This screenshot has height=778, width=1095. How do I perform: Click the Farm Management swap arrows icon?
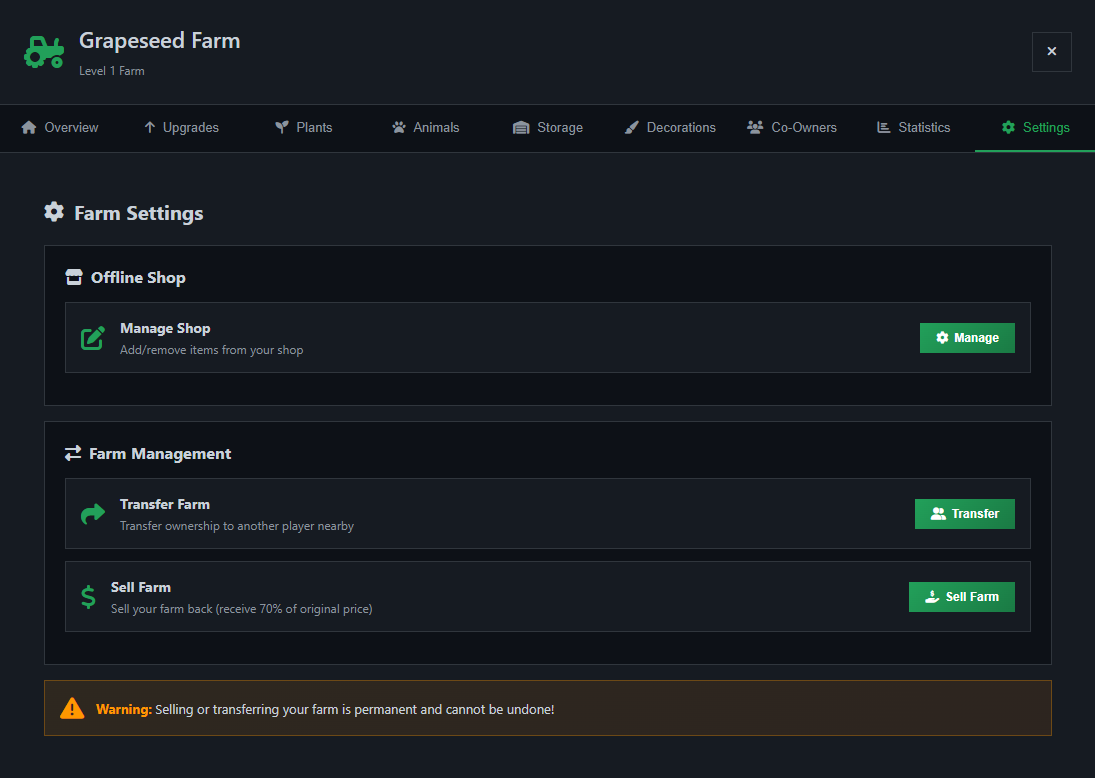tap(73, 453)
